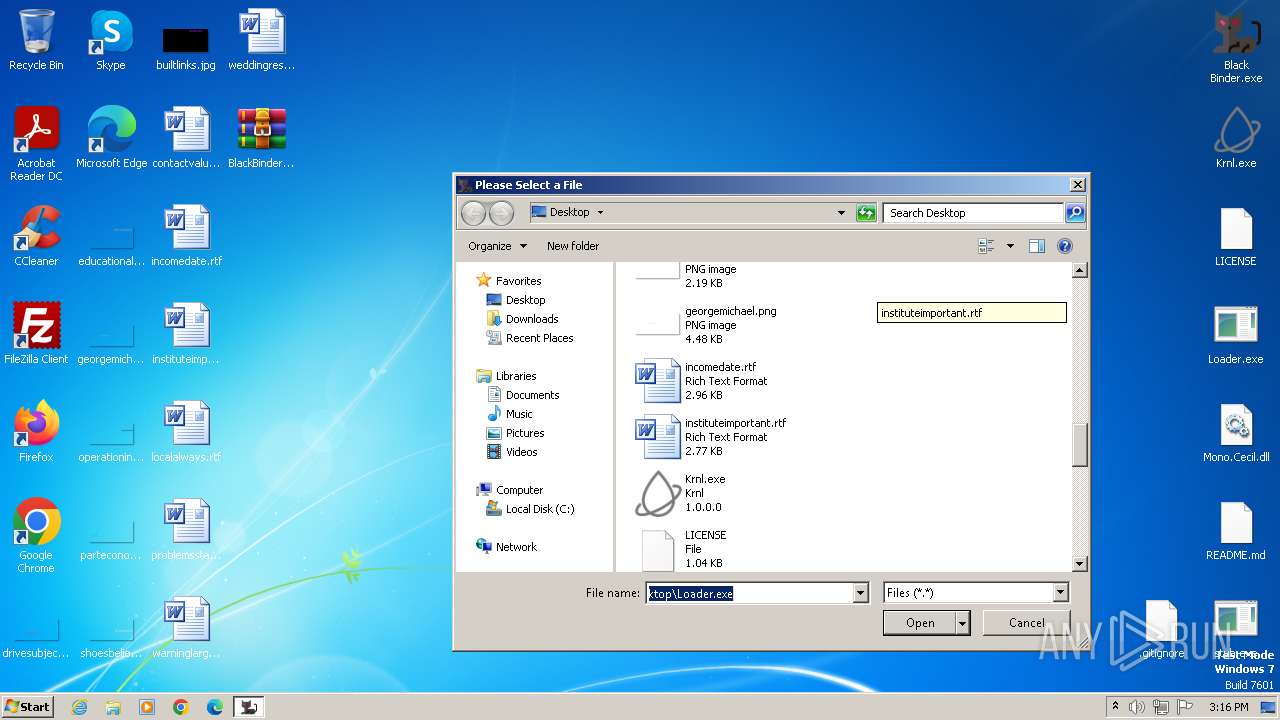Click the Open button's split arrow
Image resolution: width=1280 pixels, height=720 pixels.
963,623
